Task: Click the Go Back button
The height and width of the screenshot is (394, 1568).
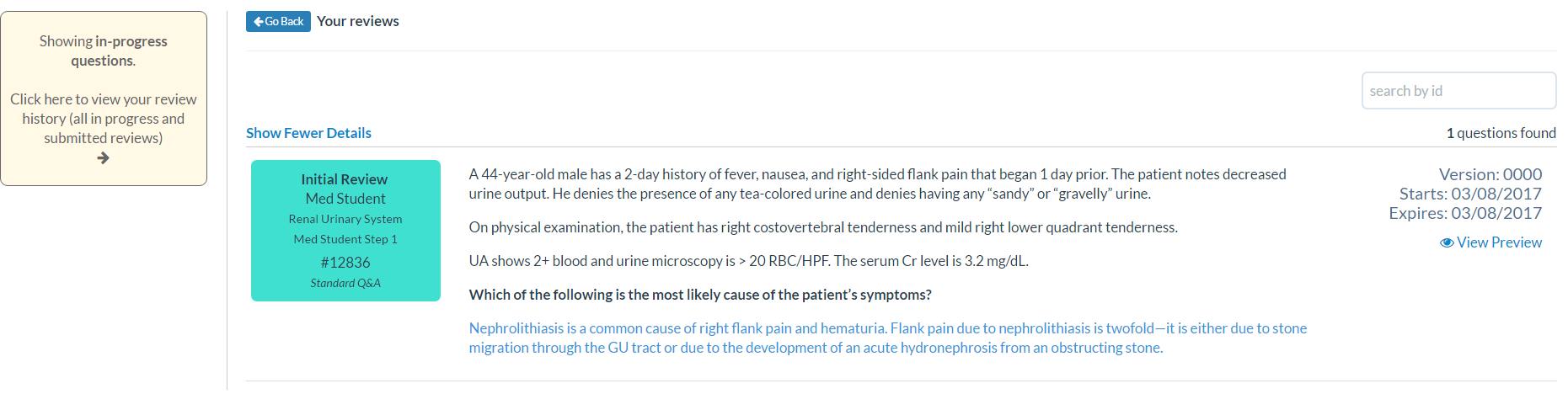Action: pos(278,21)
